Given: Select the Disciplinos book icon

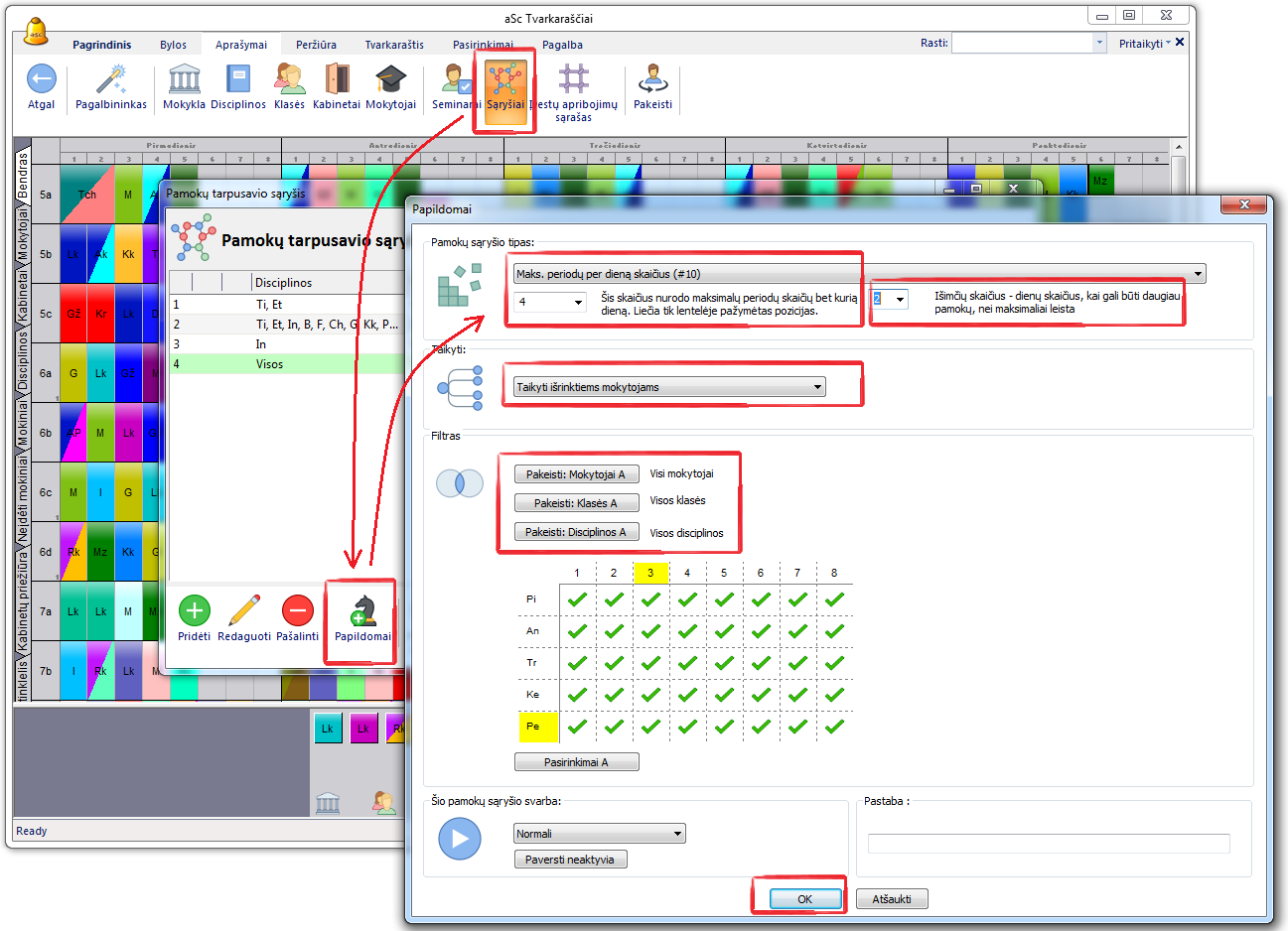Looking at the screenshot, I should coord(238,79).
